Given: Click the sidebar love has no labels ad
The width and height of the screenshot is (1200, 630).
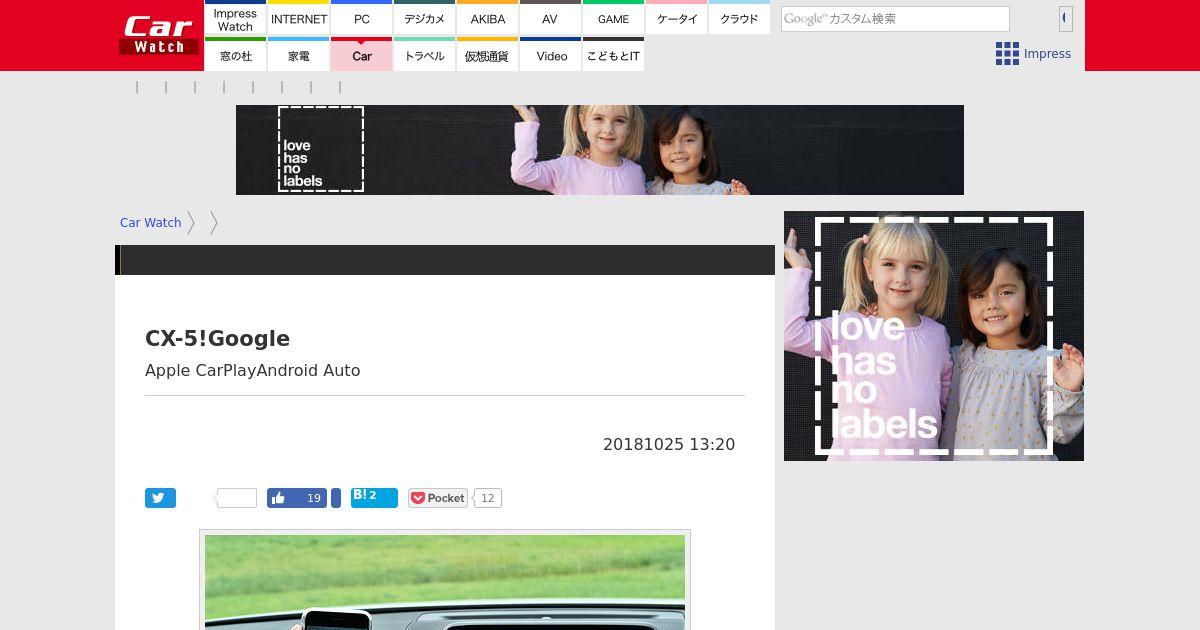Looking at the screenshot, I should 934,336.
